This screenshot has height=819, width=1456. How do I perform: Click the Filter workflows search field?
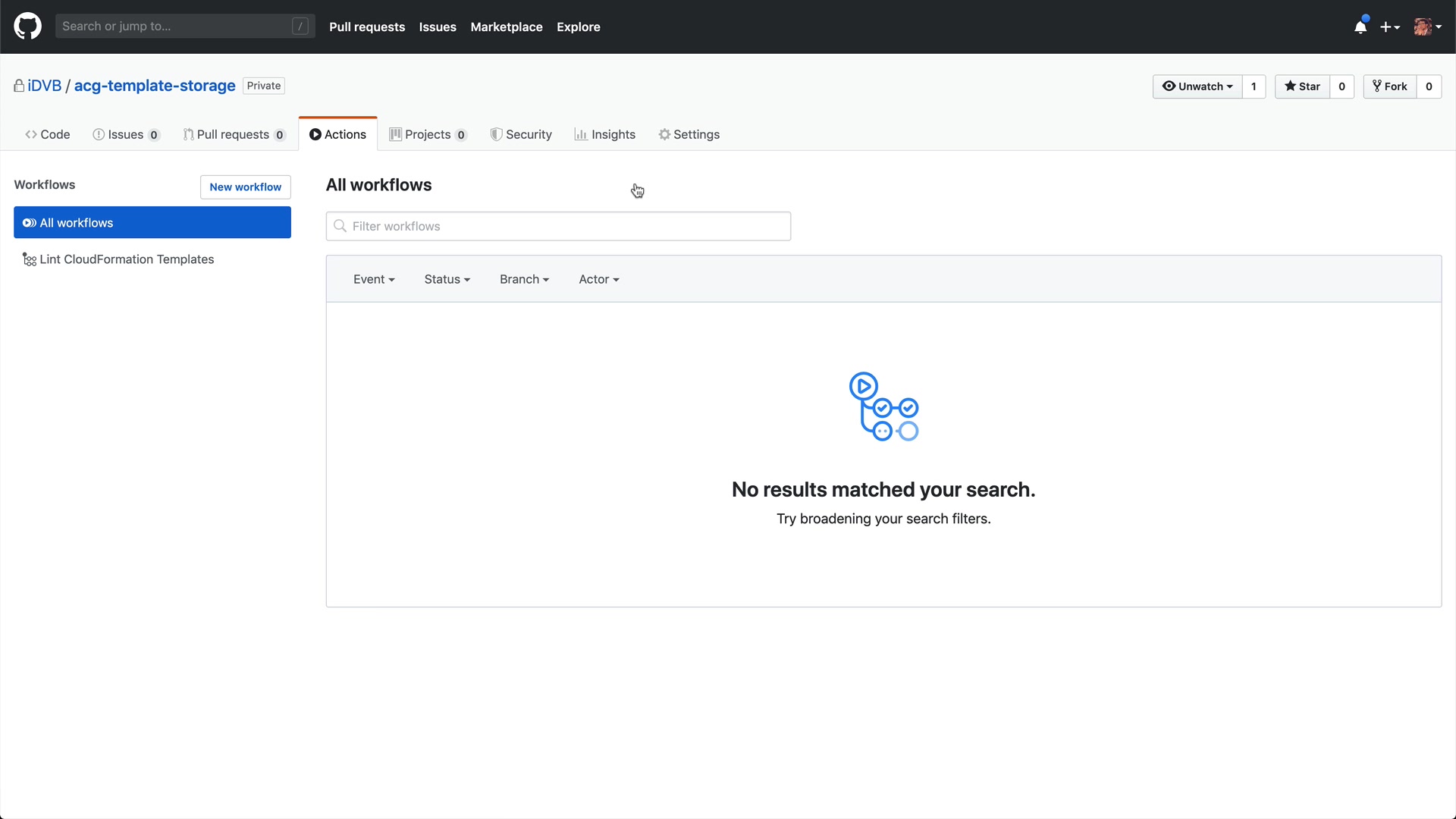click(x=558, y=226)
